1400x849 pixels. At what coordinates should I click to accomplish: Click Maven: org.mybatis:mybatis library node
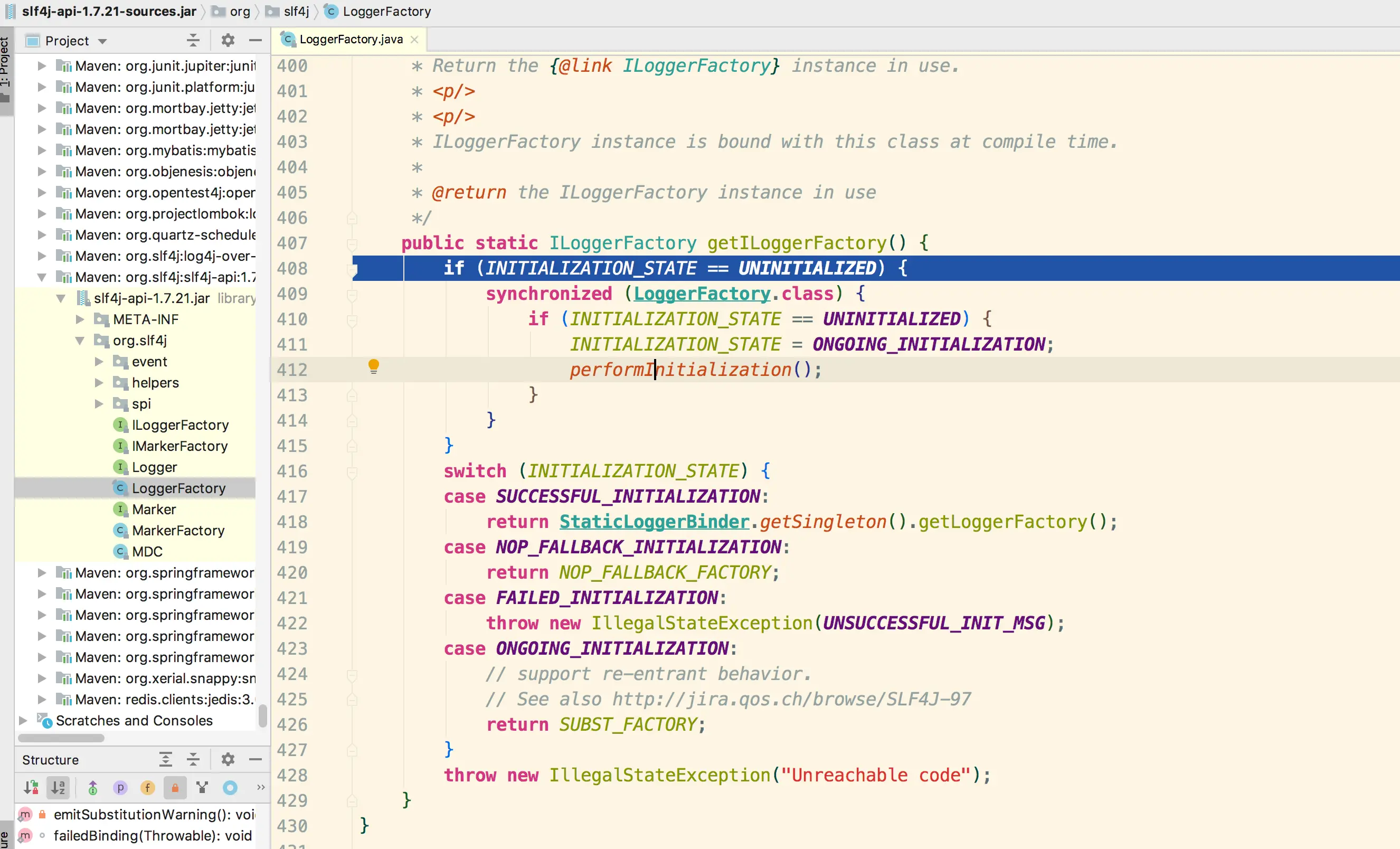[165, 150]
